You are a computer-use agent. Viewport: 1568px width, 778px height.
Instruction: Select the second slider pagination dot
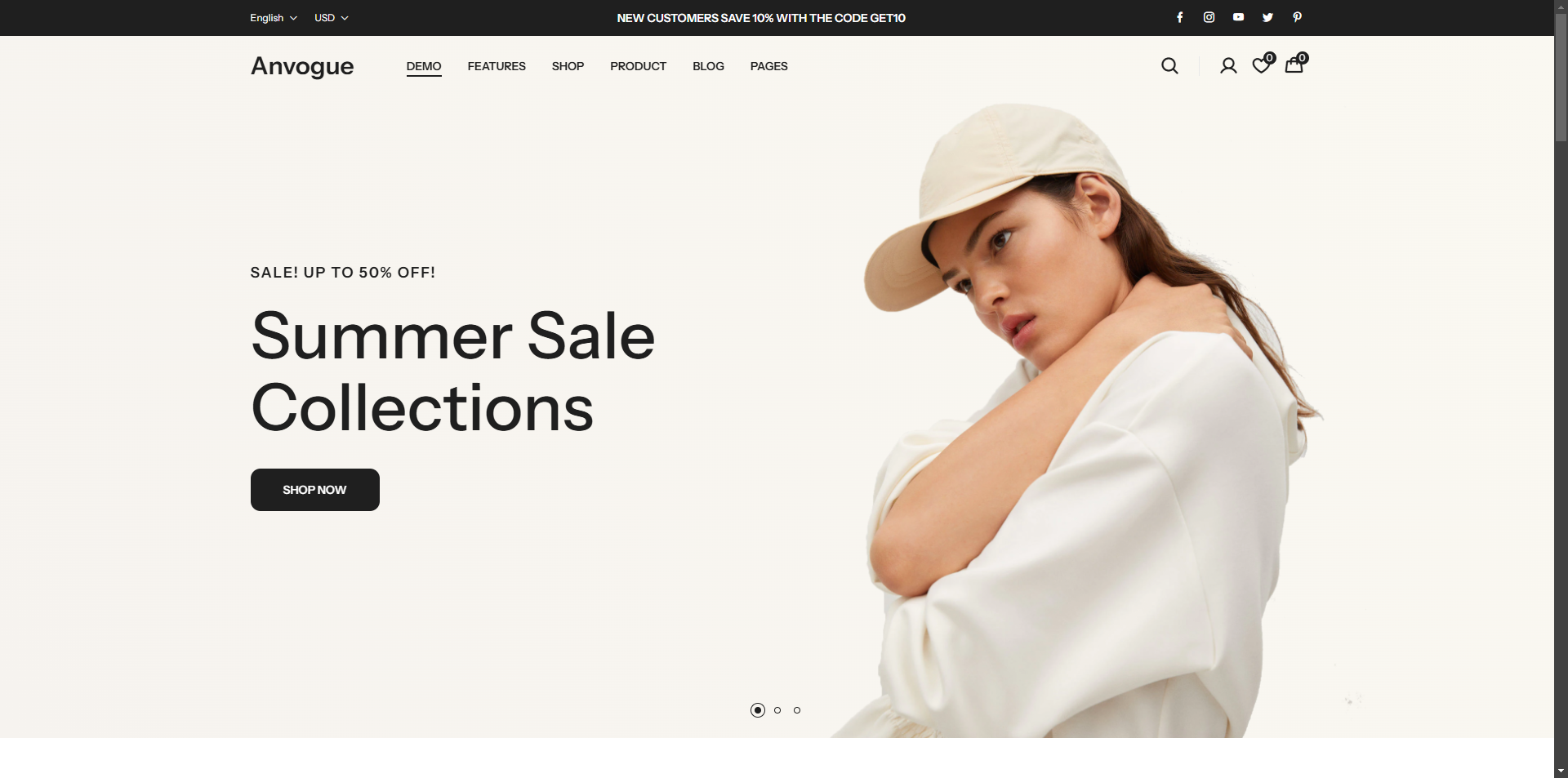(777, 710)
